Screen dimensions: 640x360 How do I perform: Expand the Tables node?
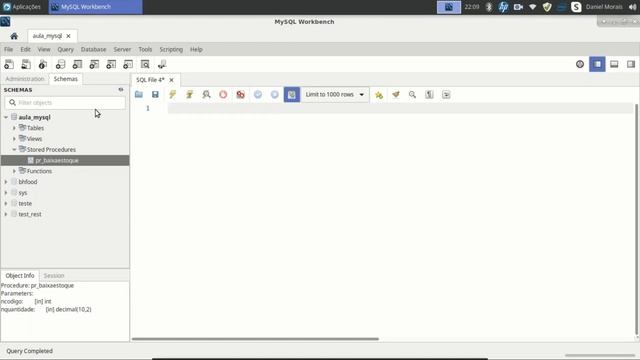14,128
